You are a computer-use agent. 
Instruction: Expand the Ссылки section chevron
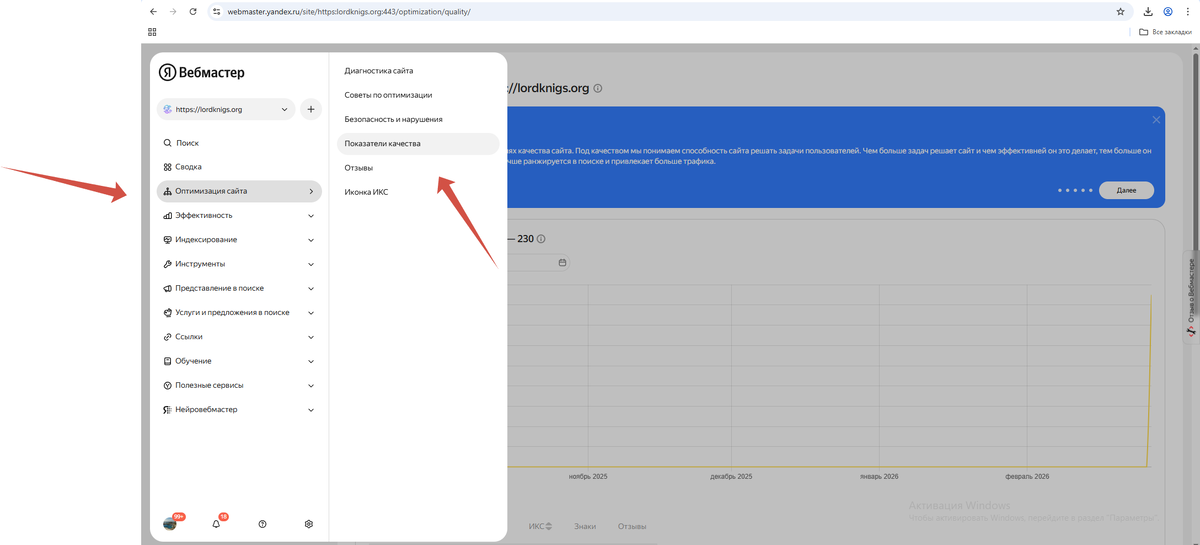(x=311, y=337)
